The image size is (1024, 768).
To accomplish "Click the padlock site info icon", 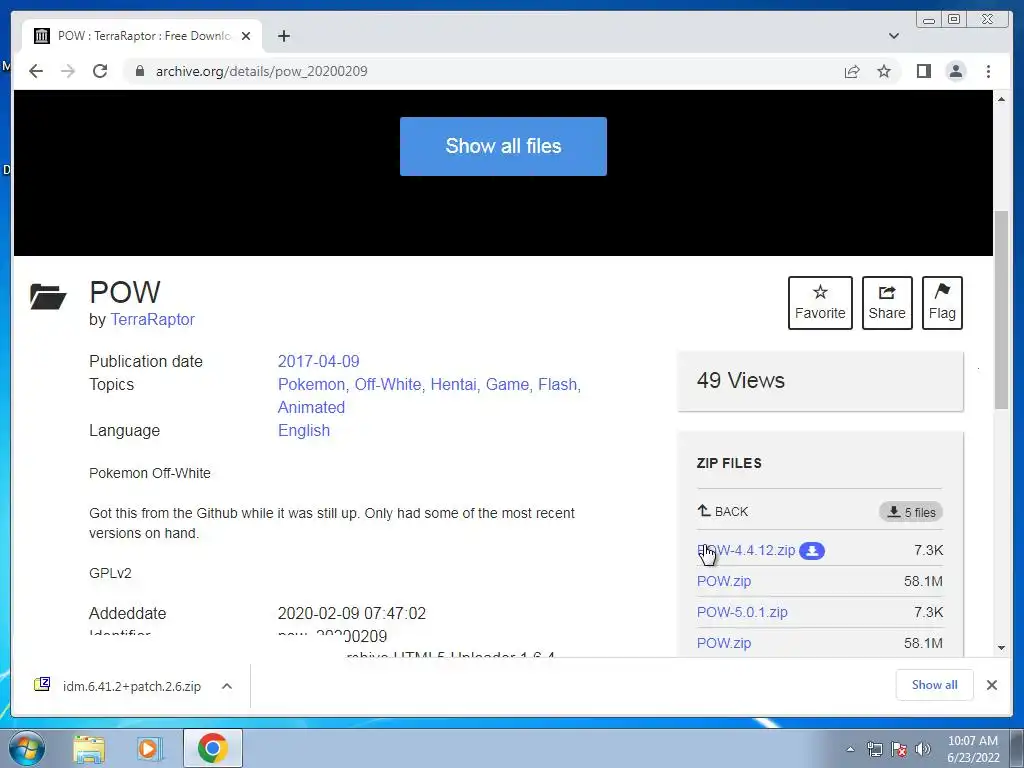I will [139, 71].
